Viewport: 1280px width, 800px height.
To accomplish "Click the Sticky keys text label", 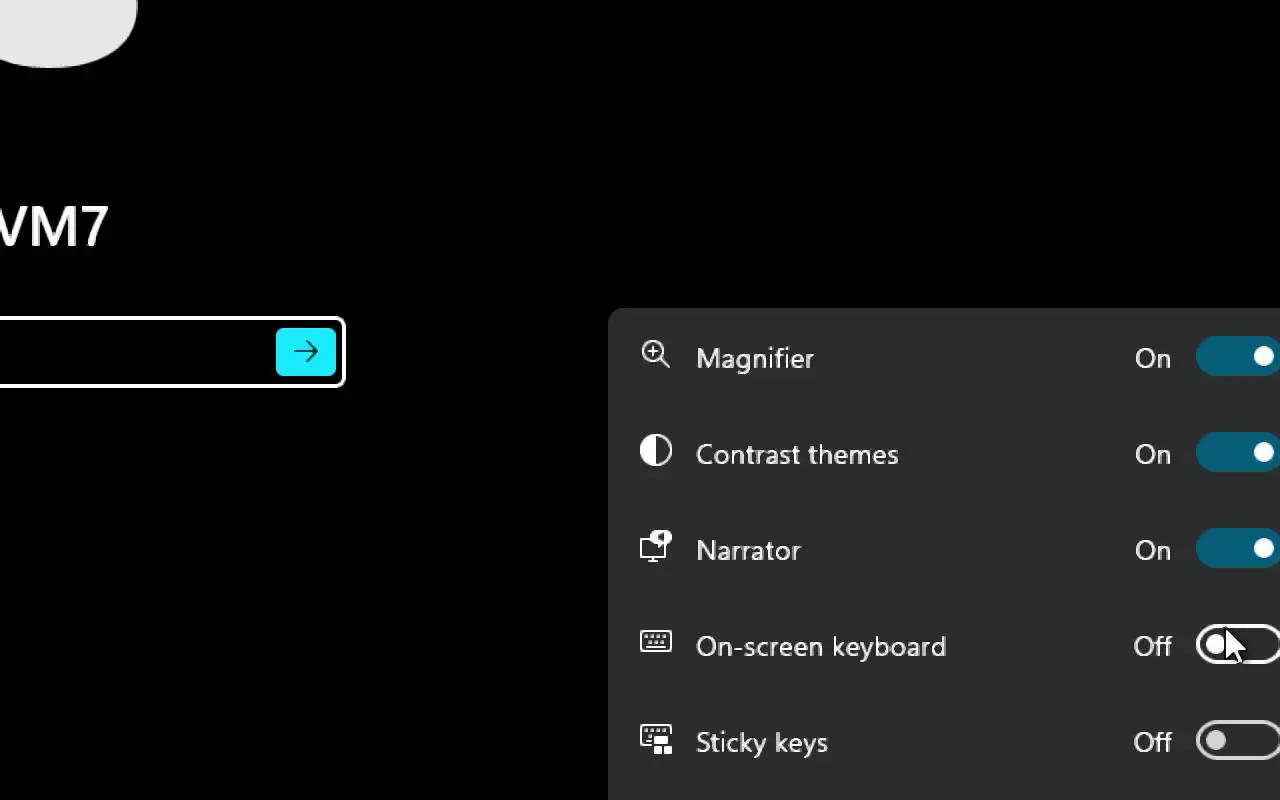I will [x=762, y=742].
